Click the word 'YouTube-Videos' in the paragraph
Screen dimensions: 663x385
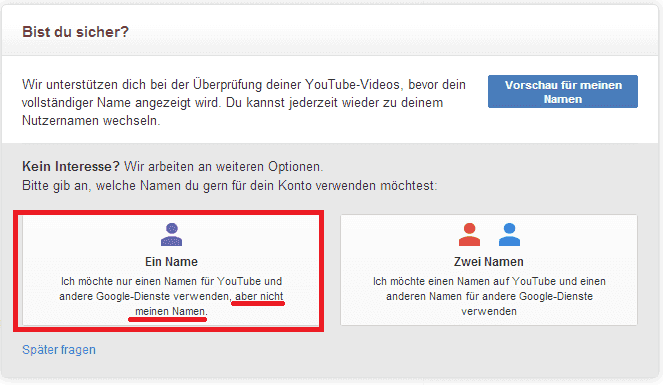click(x=352, y=85)
